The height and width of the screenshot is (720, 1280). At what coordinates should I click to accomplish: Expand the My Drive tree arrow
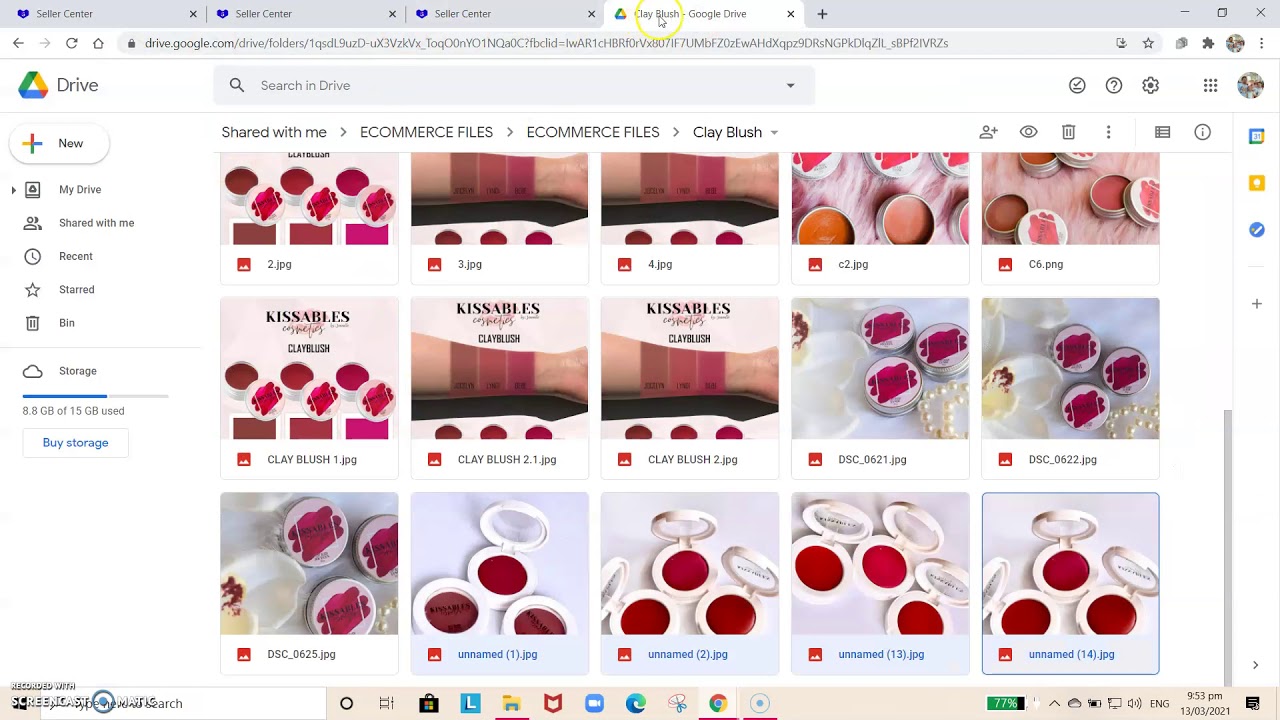(x=13, y=190)
